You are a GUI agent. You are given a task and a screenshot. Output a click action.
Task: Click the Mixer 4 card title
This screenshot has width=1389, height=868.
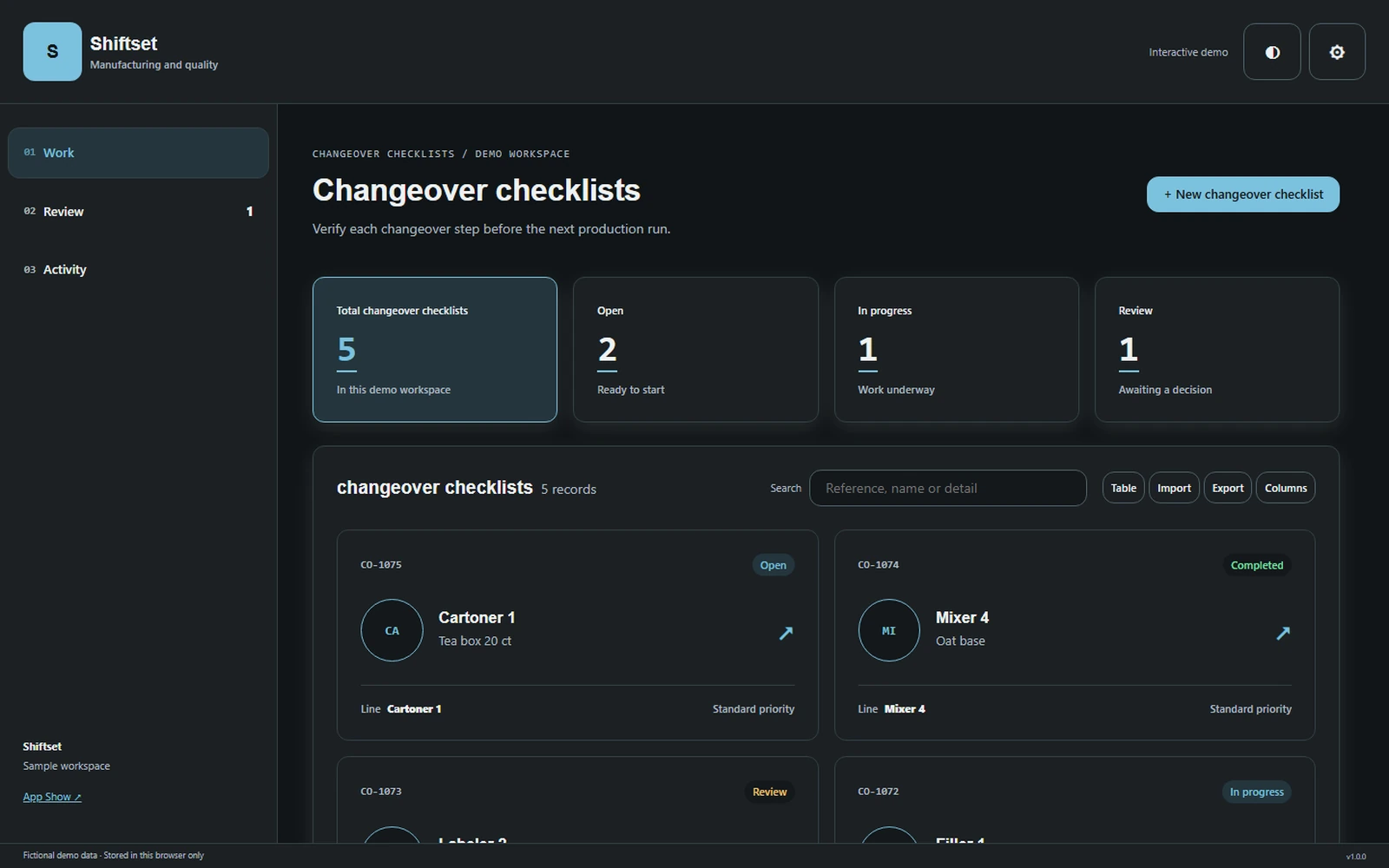tap(962, 617)
